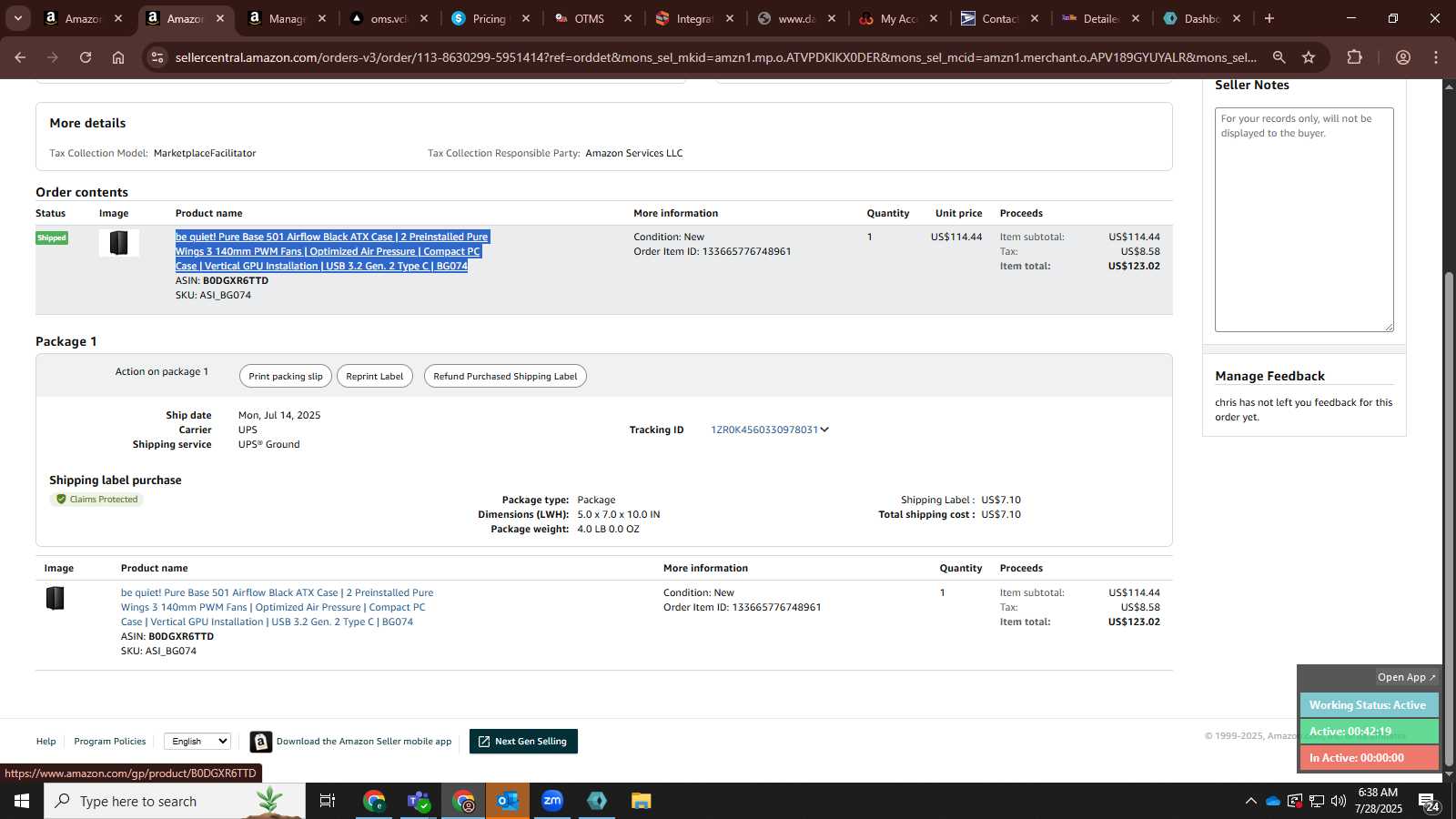The height and width of the screenshot is (819, 1456).
Task: Switch to the oms.vcl tab
Action: [x=389, y=18]
